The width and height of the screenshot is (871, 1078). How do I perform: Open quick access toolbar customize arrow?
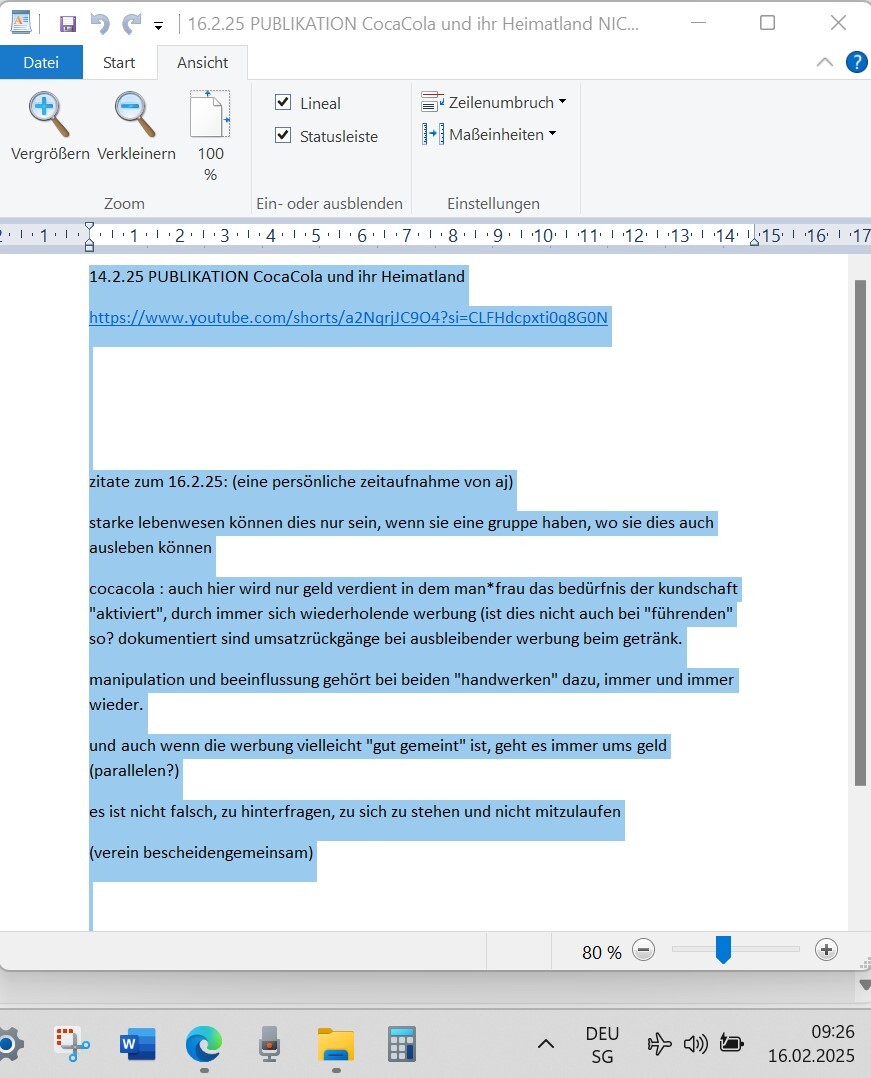tap(159, 26)
